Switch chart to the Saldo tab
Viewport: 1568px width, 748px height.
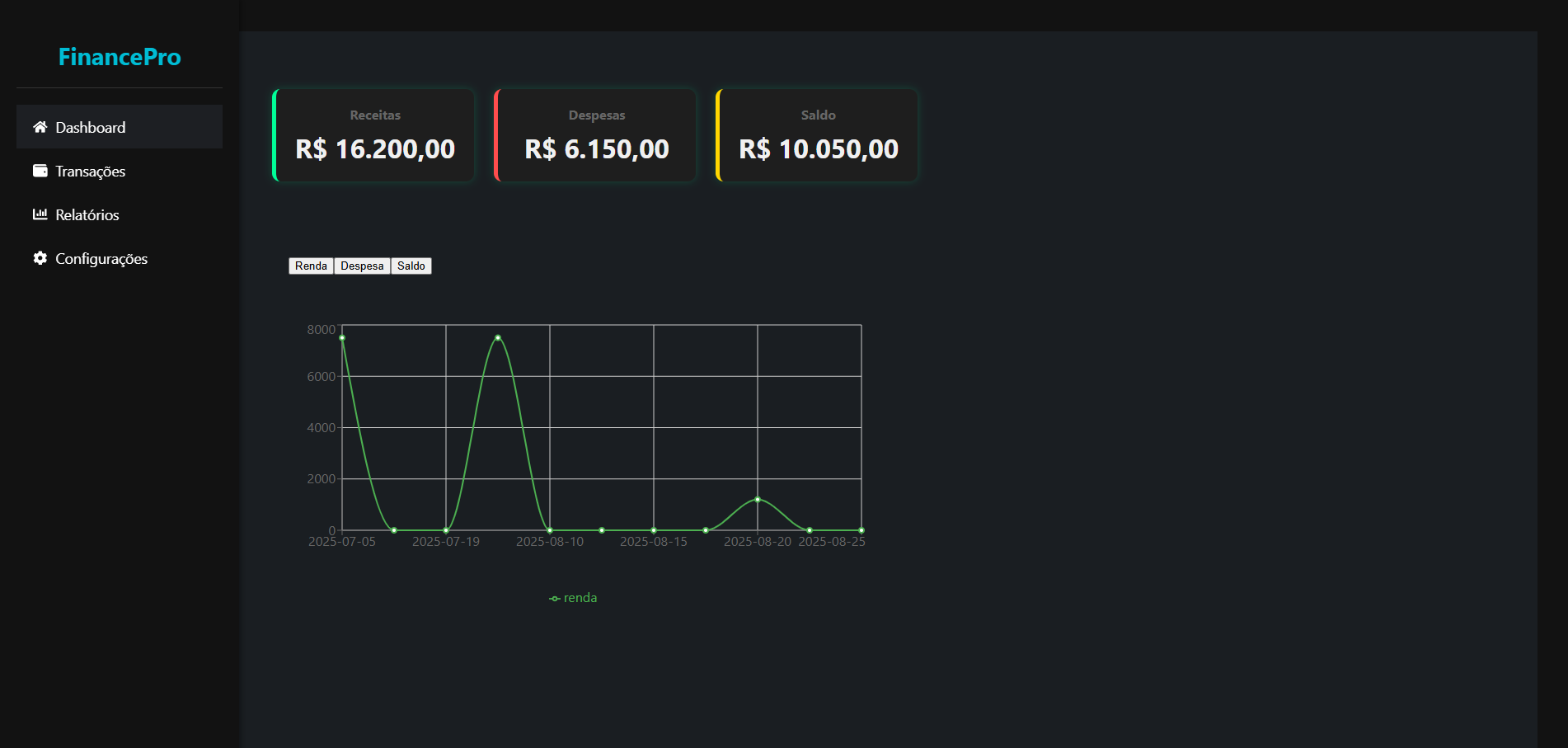tap(411, 266)
